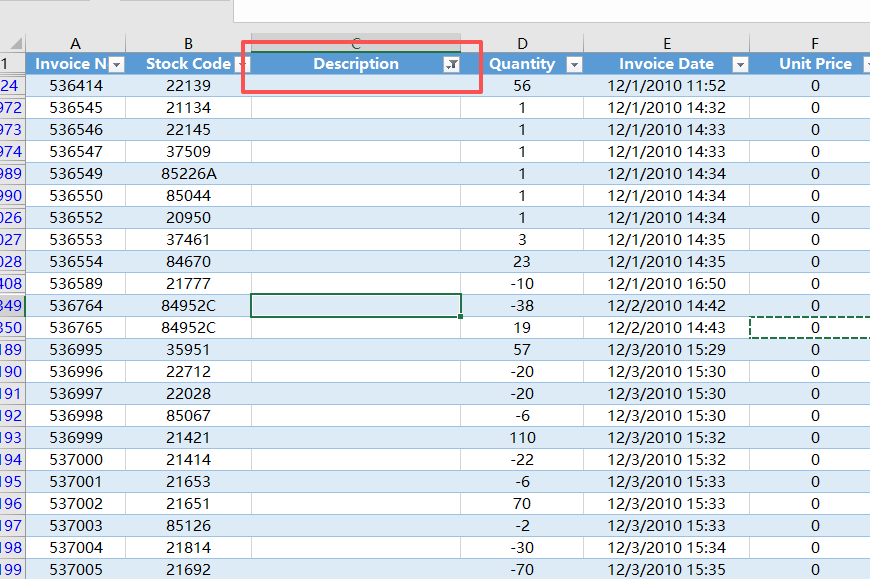Select stock code cell 35951
This screenshot has width=870, height=579.
(x=188, y=349)
